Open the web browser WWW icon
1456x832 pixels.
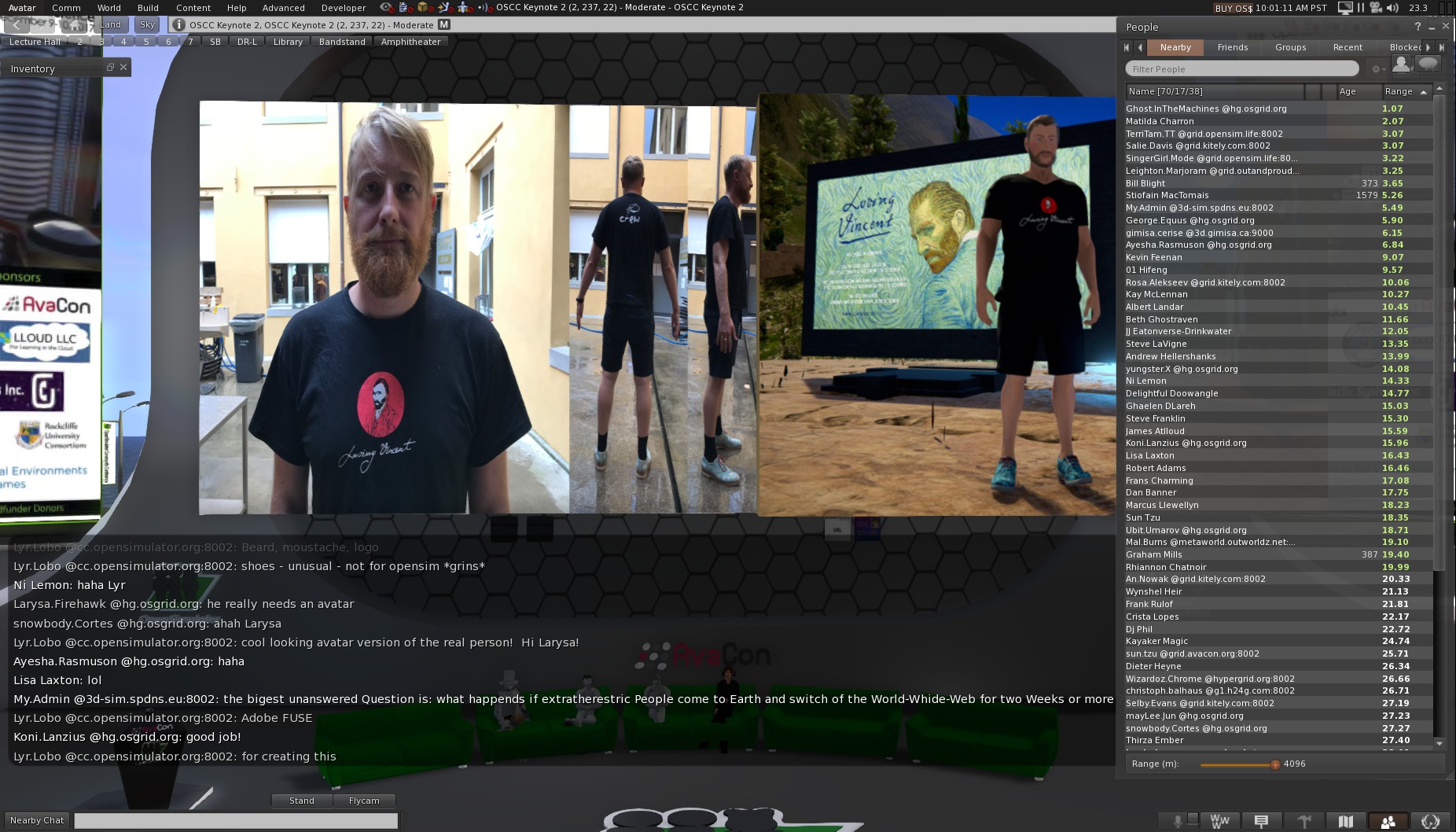coord(1219,821)
